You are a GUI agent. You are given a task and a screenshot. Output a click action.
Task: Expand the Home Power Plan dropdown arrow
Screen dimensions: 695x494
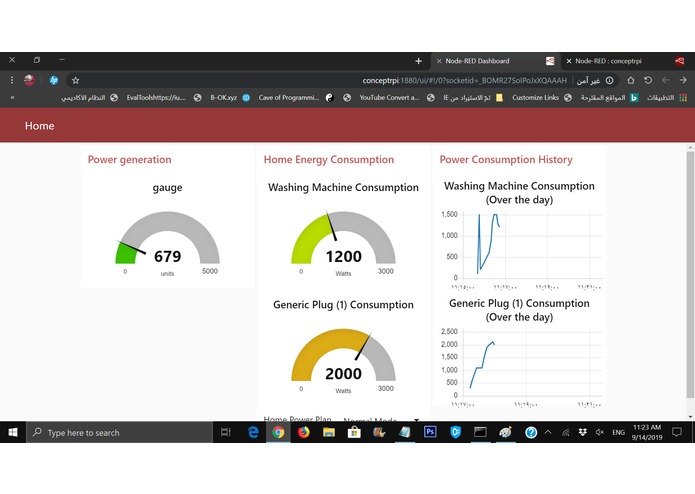click(x=416, y=420)
